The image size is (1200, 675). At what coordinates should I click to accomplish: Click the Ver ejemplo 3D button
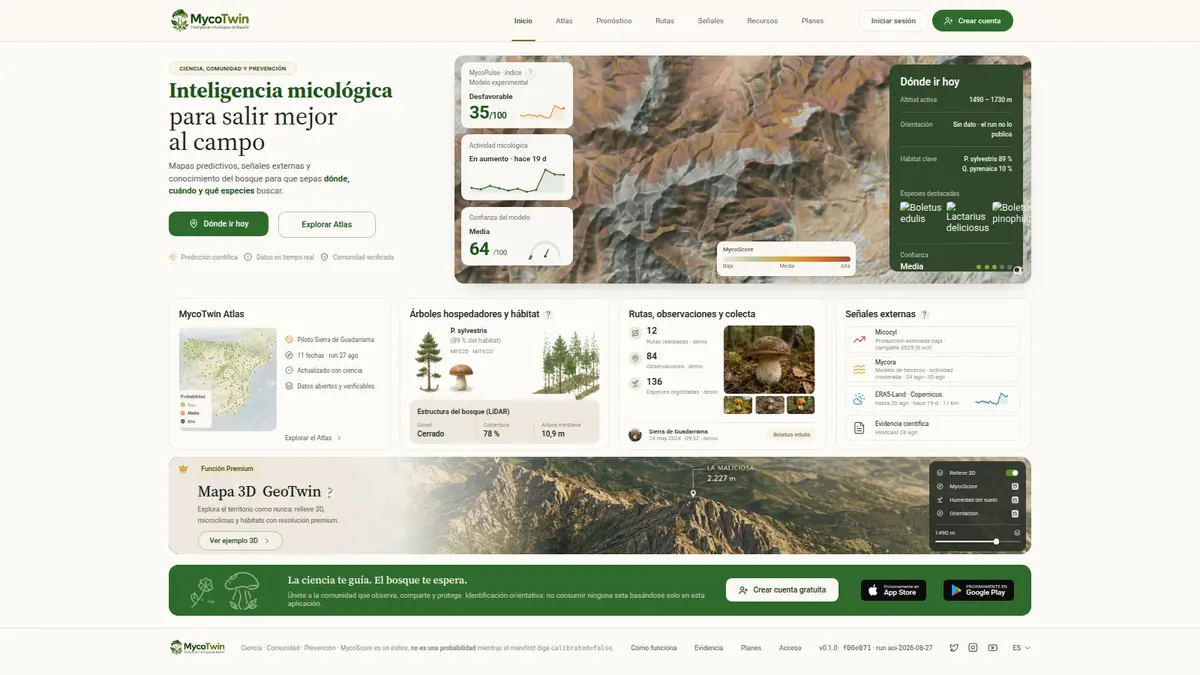[240, 540]
